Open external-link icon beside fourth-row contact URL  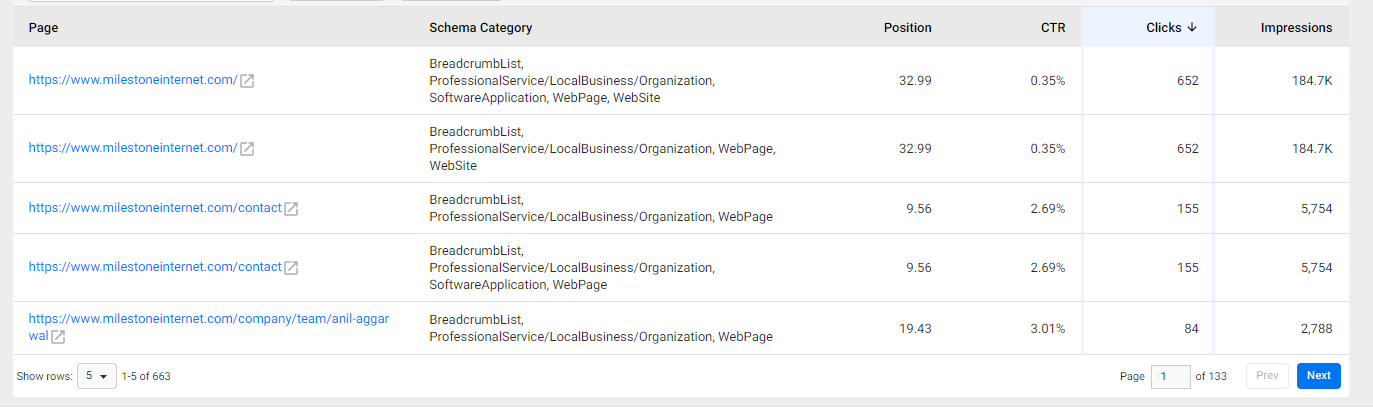click(x=291, y=268)
